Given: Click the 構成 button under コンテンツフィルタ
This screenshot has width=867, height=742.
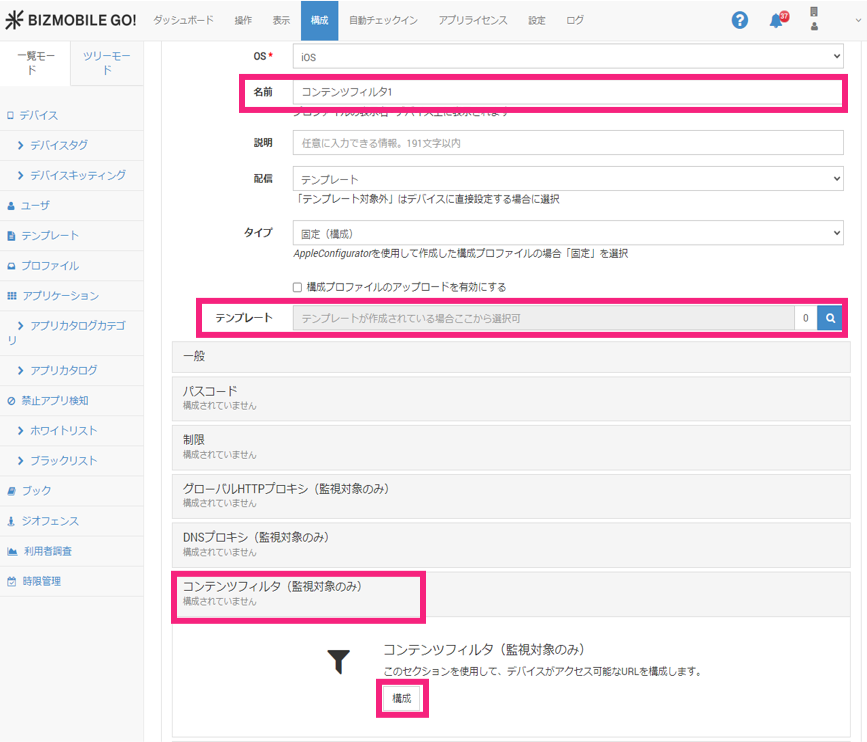Looking at the screenshot, I should (x=401, y=698).
